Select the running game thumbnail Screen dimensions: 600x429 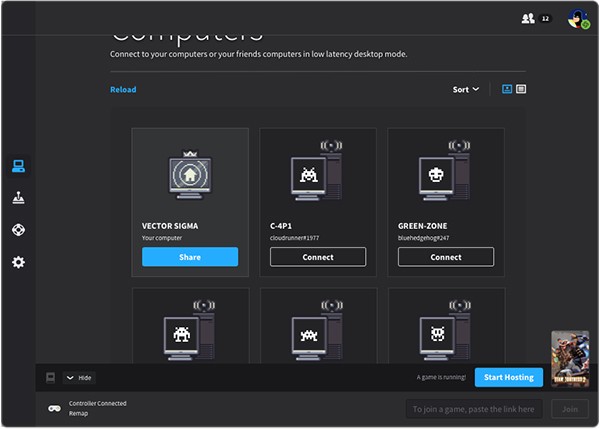569,357
